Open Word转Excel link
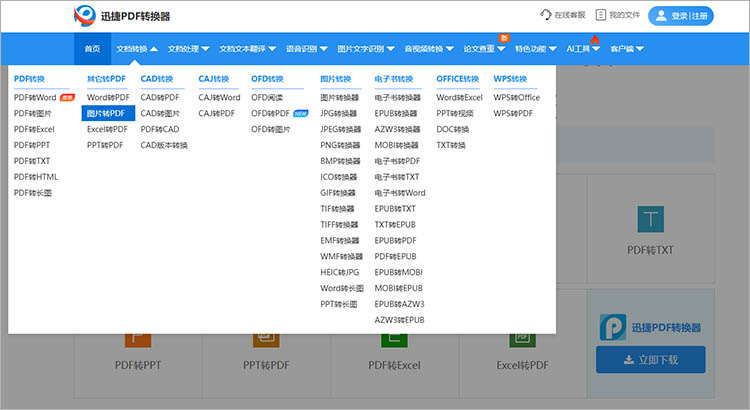 point(459,98)
